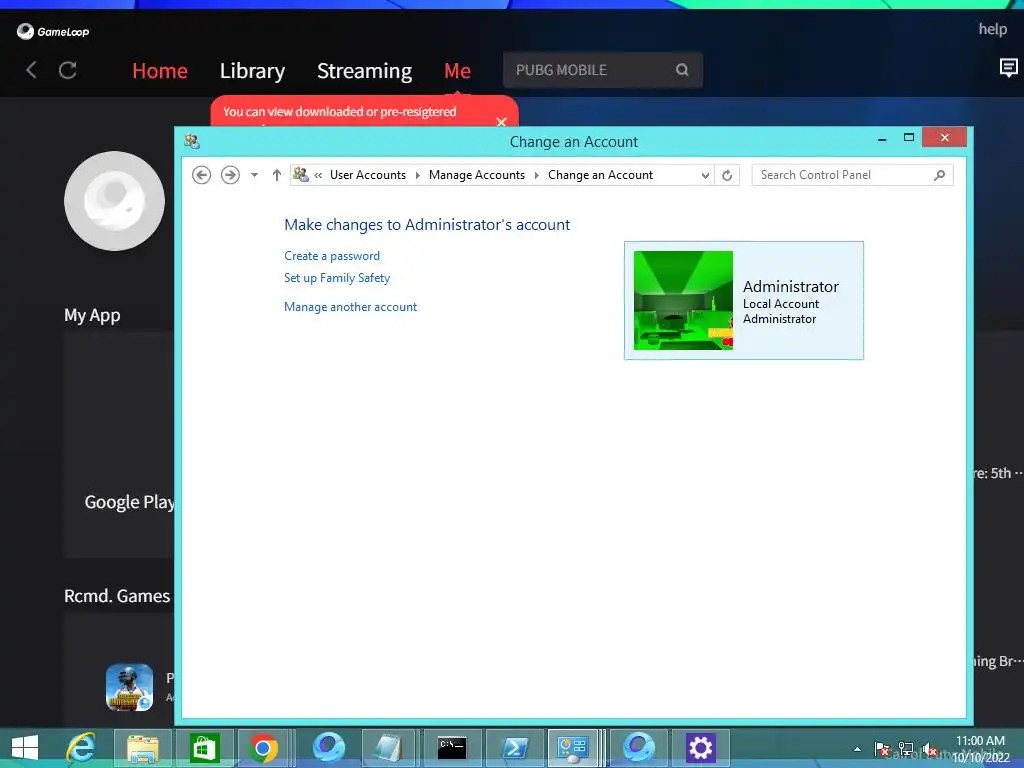The width and height of the screenshot is (1024, 768).
Task: Launch Google Chrome from the taskbar
Action: 263,748
